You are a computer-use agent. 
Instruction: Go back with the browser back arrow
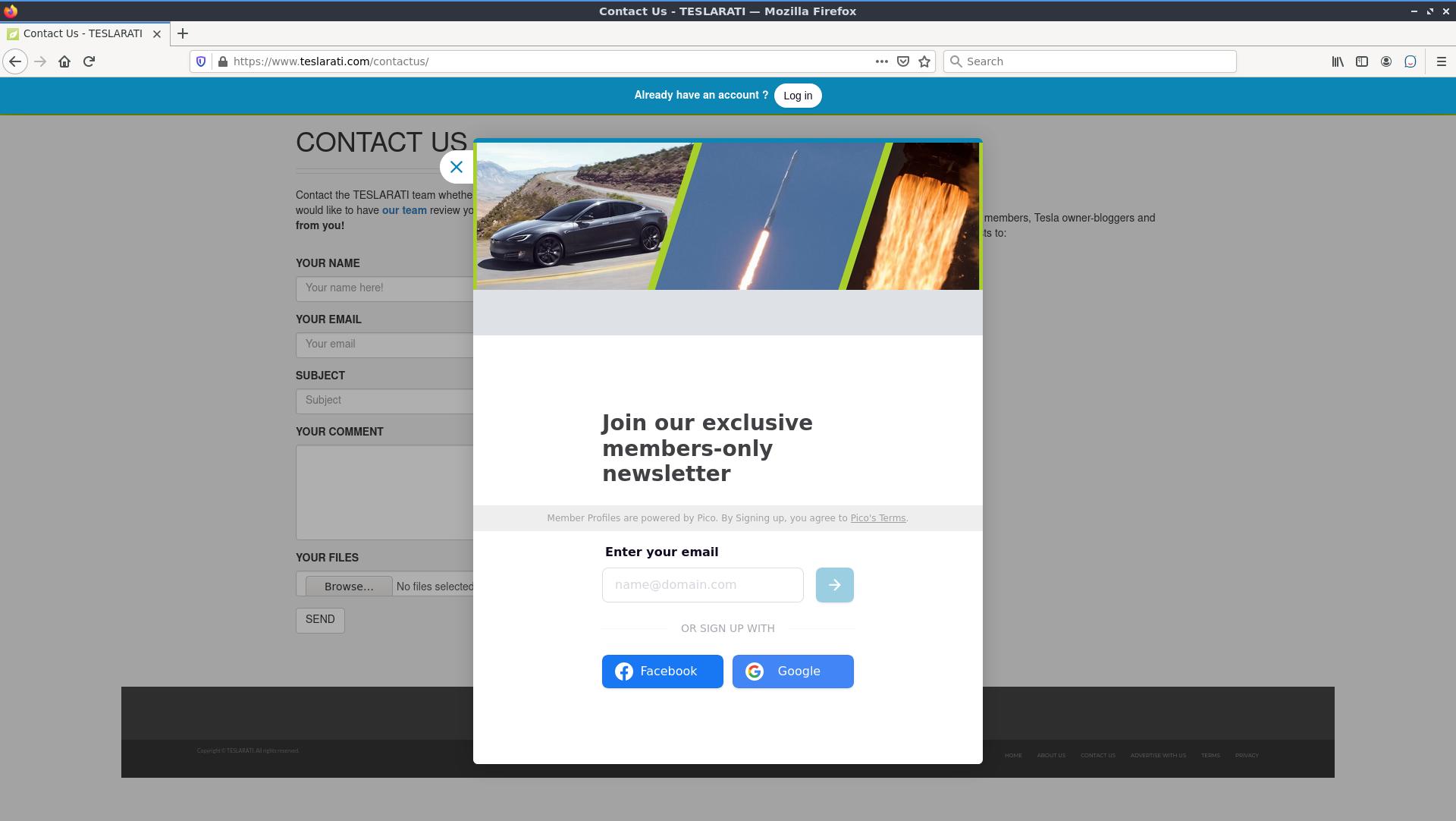[15, 61]
